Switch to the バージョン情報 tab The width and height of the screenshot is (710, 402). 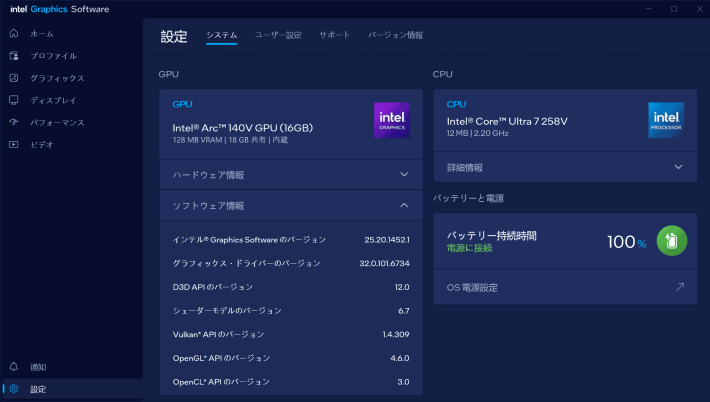[x=395, y=35]
